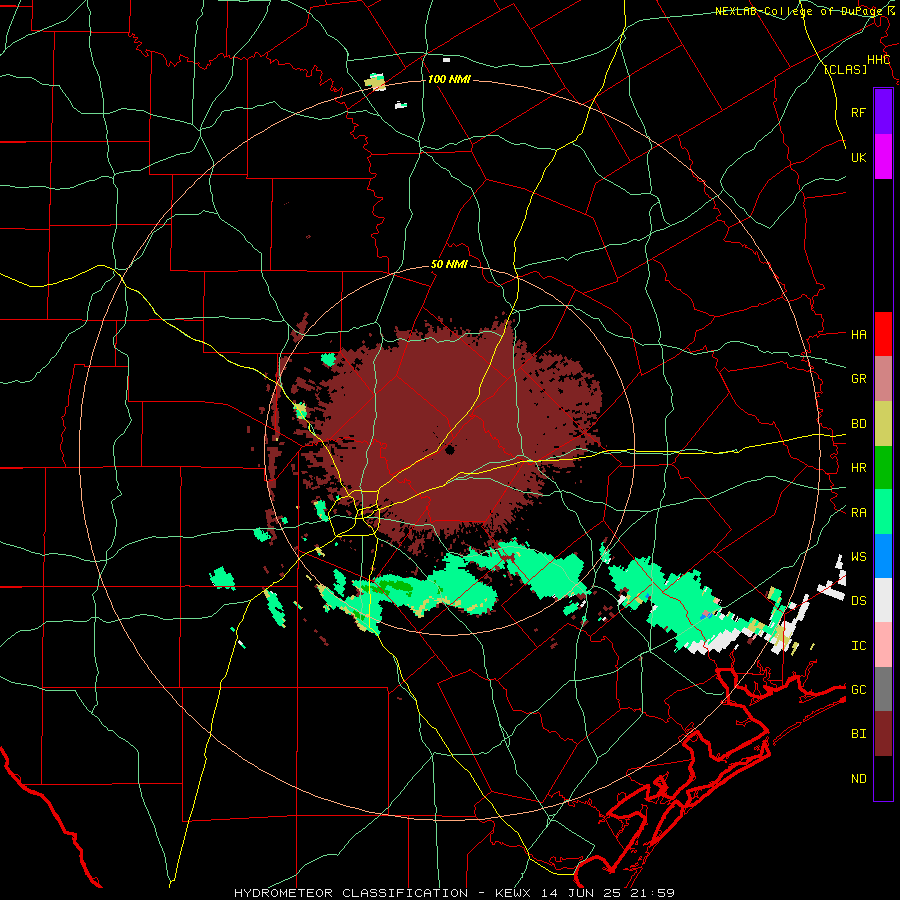Click the UK legend label

(858, 157)
